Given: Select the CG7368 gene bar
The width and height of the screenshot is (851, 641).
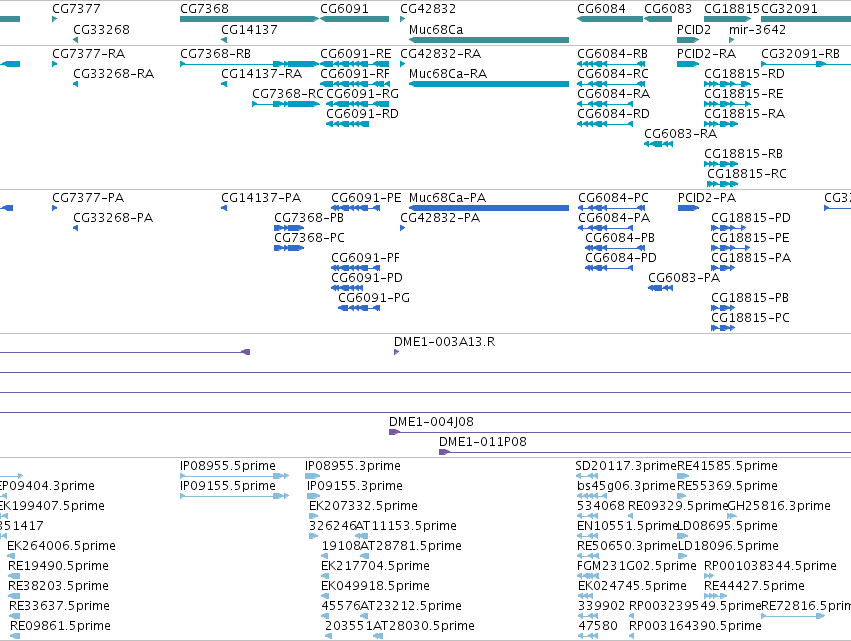Looking at the screenshot, I should point(249,19).
